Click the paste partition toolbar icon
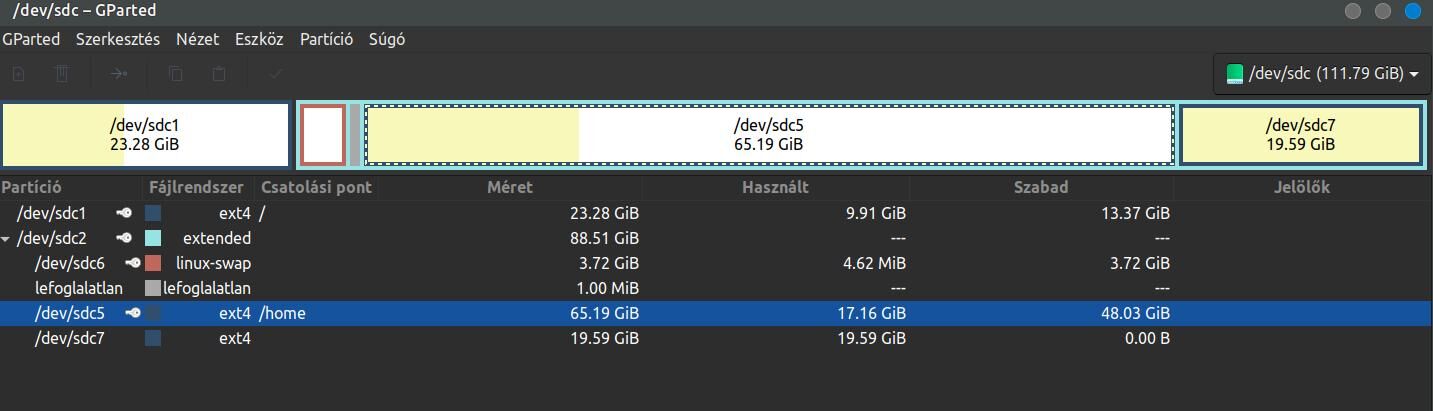The image size is (1433, 411). 219,73
